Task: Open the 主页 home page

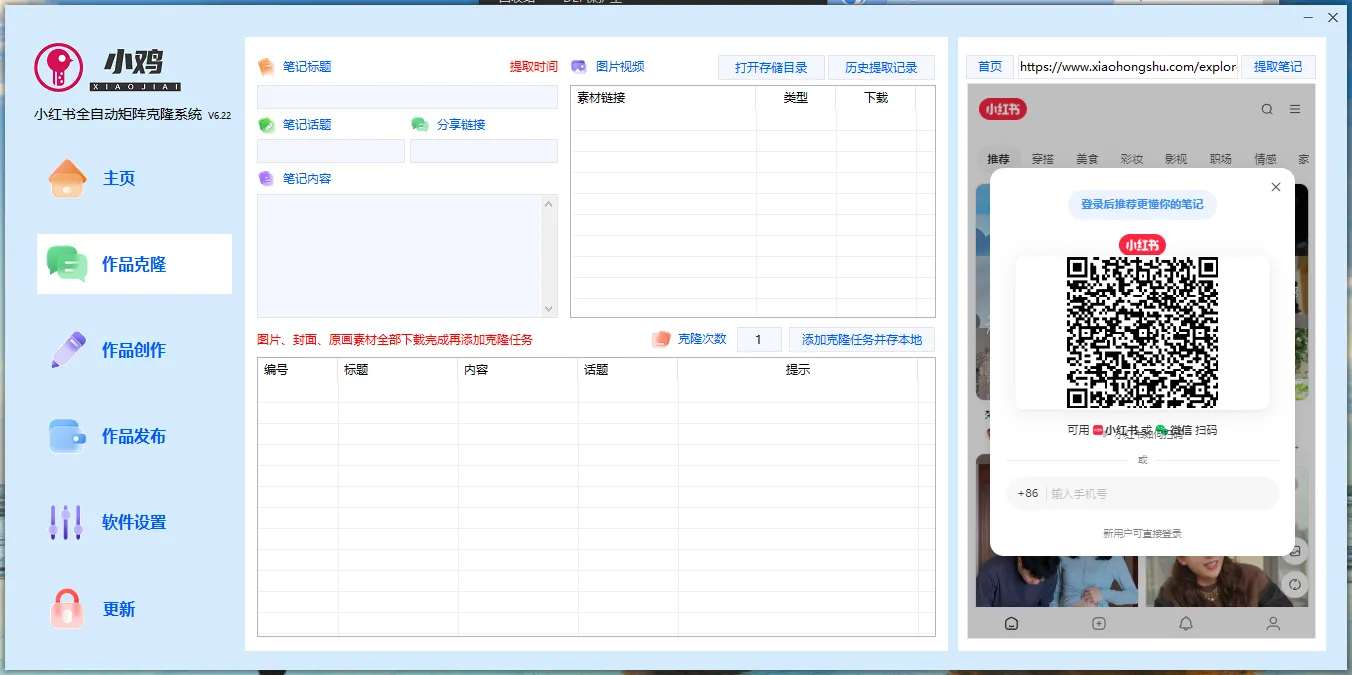Action: pyautogui.click(x=119, y=178)
